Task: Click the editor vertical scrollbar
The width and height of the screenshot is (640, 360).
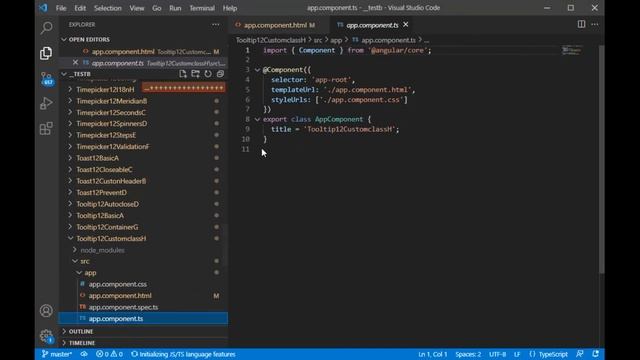Action: 601,159
